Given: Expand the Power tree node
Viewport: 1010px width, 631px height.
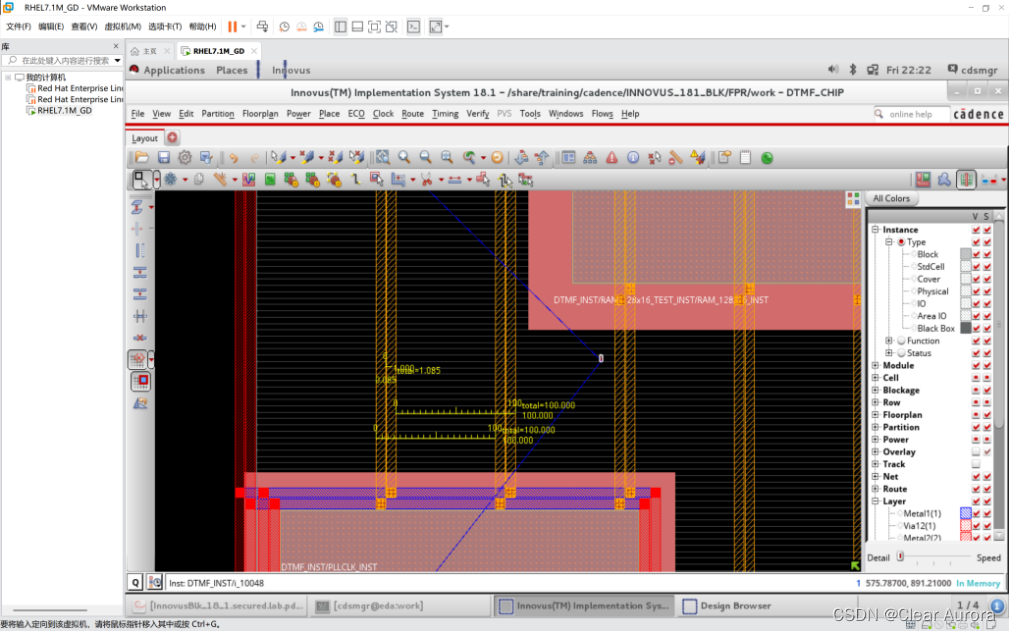Looking at the screenshot, I should [x=875, y=440].
